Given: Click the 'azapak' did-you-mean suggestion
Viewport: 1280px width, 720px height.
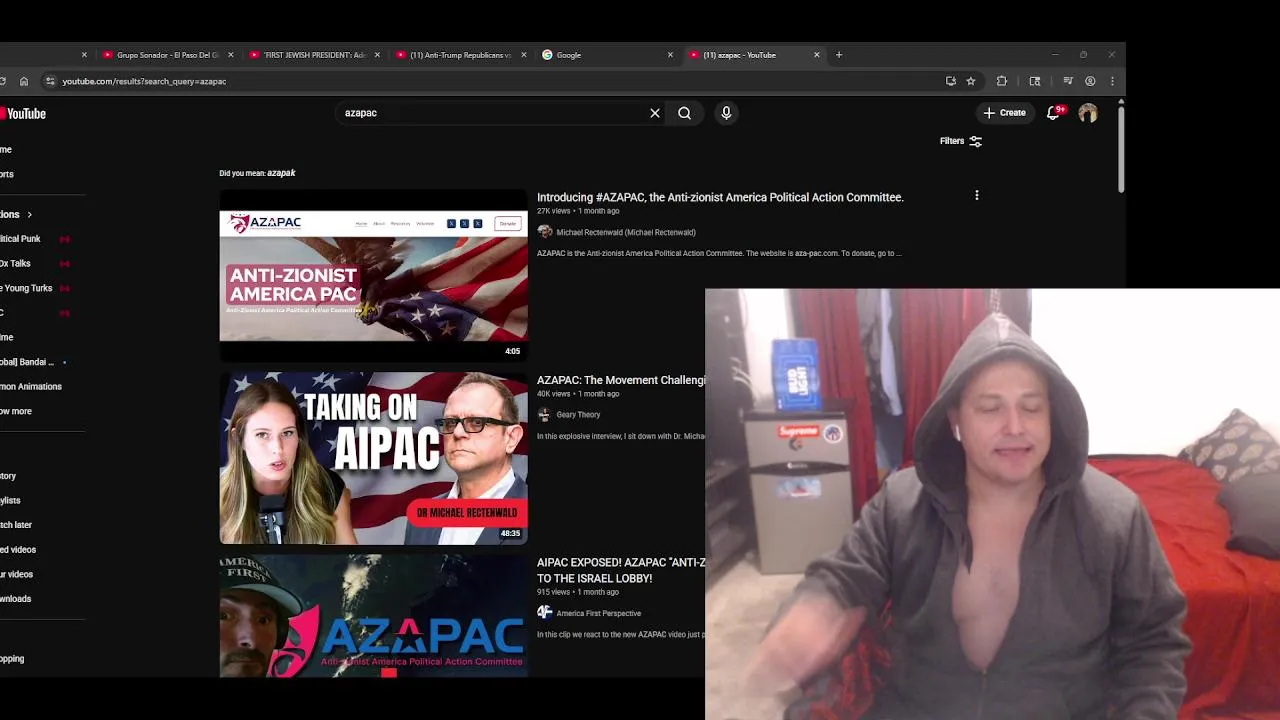Looking at the screenshot, I should 281,173.
